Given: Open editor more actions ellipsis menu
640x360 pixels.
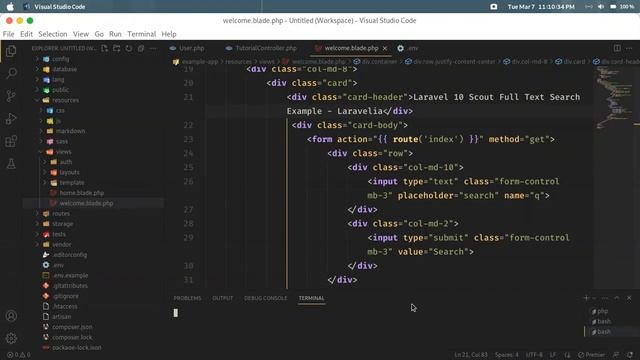Looking at the screenshot, I should tap(629, 48).
